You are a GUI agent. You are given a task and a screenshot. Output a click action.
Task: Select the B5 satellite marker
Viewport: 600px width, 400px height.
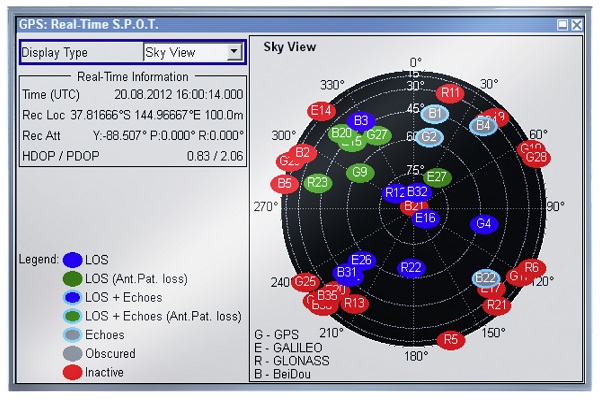[x=284, y=183]
